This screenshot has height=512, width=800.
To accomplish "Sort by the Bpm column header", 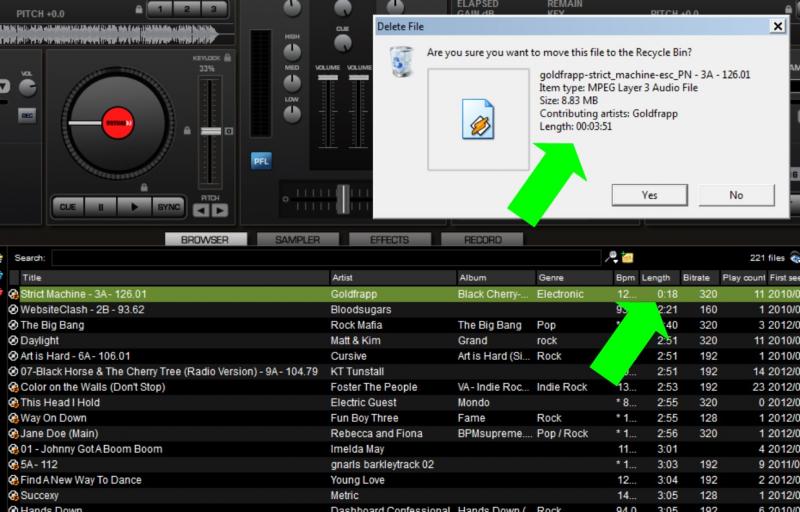I will (626, 278).
